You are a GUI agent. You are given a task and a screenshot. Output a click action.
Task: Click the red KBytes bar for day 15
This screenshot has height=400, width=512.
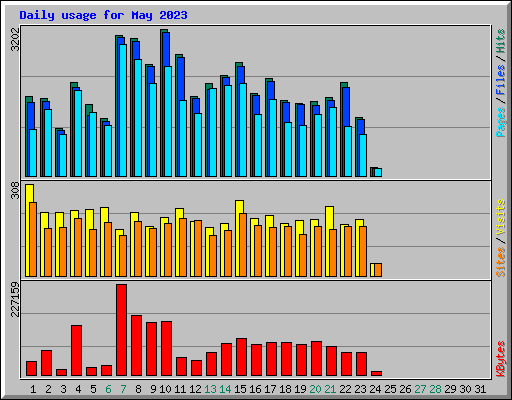241,357
